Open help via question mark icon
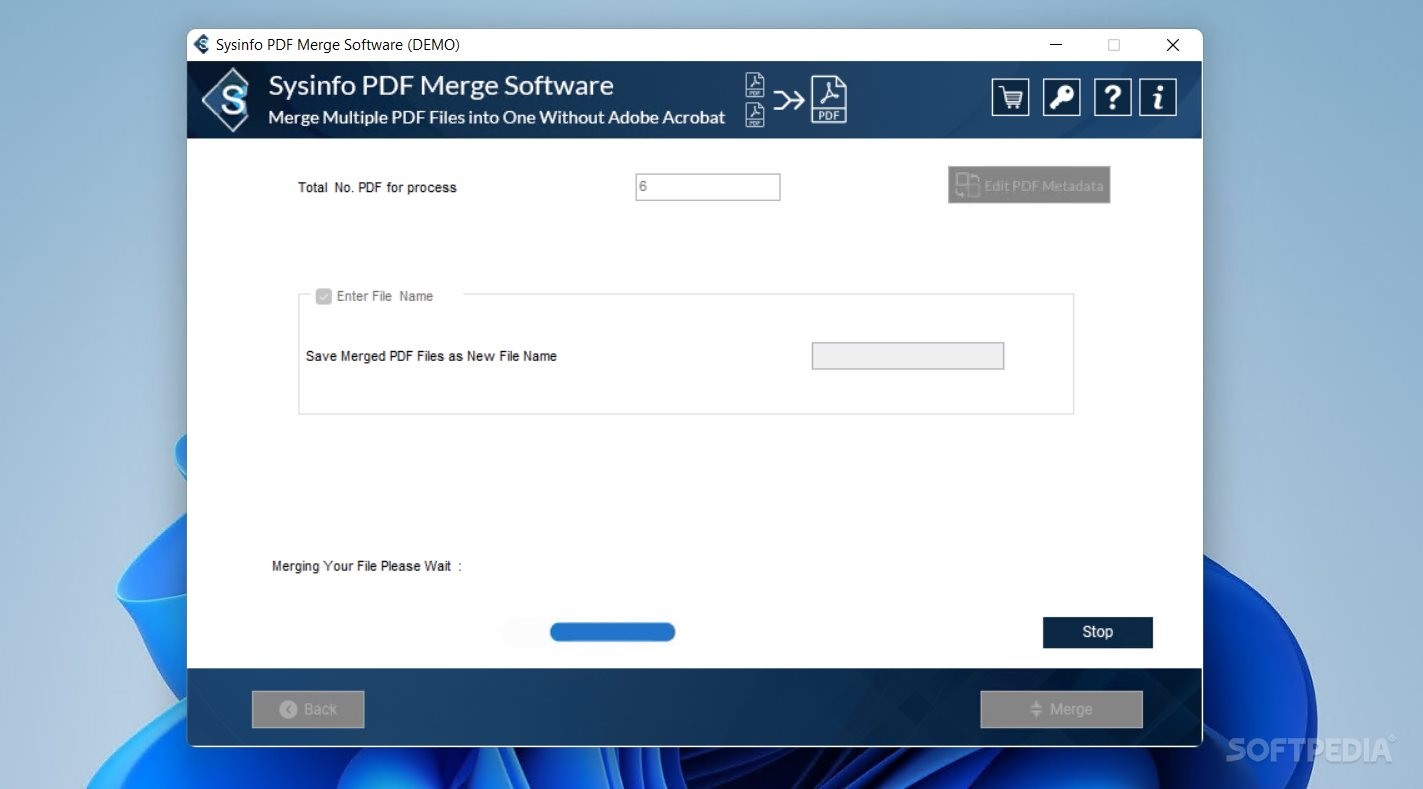This screenshot has height=789, width=1423. [x=1112, y=98]
